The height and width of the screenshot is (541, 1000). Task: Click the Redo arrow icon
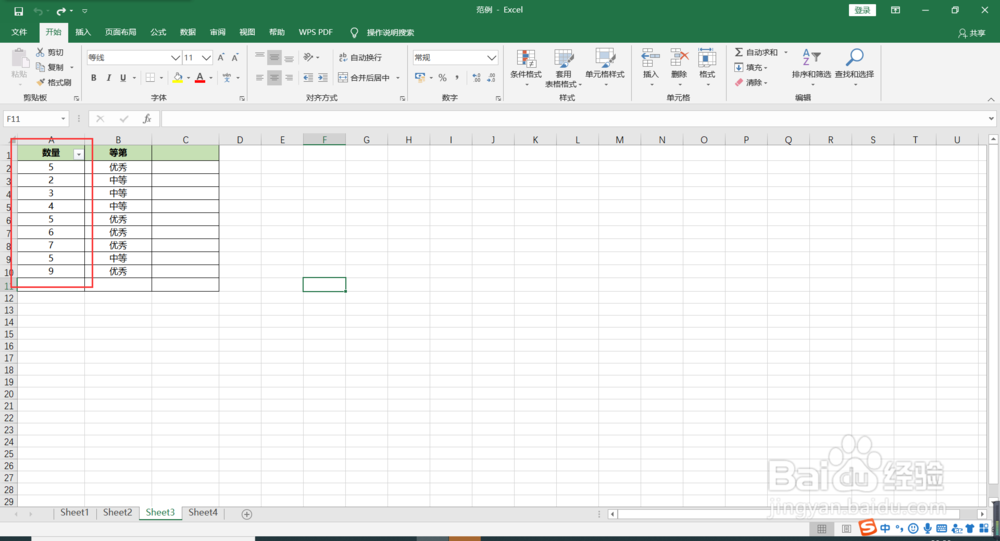tap(61, 11)
